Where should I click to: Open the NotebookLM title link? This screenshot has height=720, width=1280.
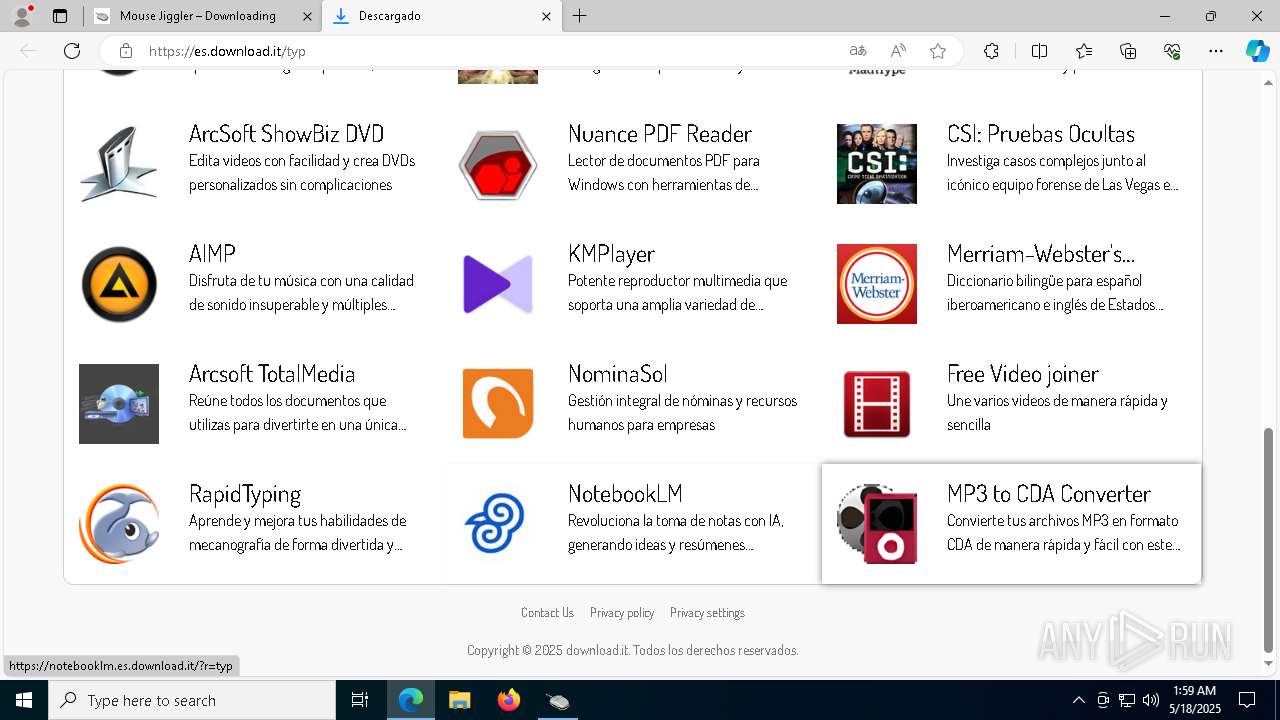coord(625,494)
